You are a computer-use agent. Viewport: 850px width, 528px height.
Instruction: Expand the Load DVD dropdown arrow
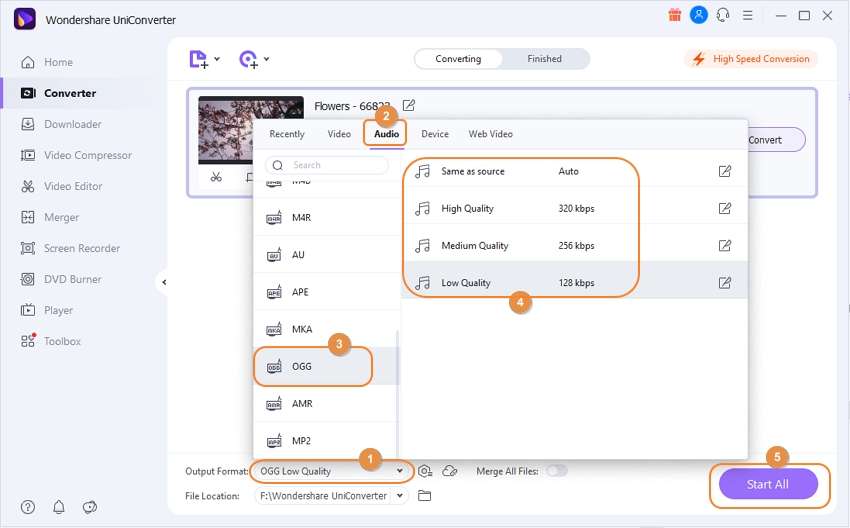pyautogui.click(x=267, y=59)
